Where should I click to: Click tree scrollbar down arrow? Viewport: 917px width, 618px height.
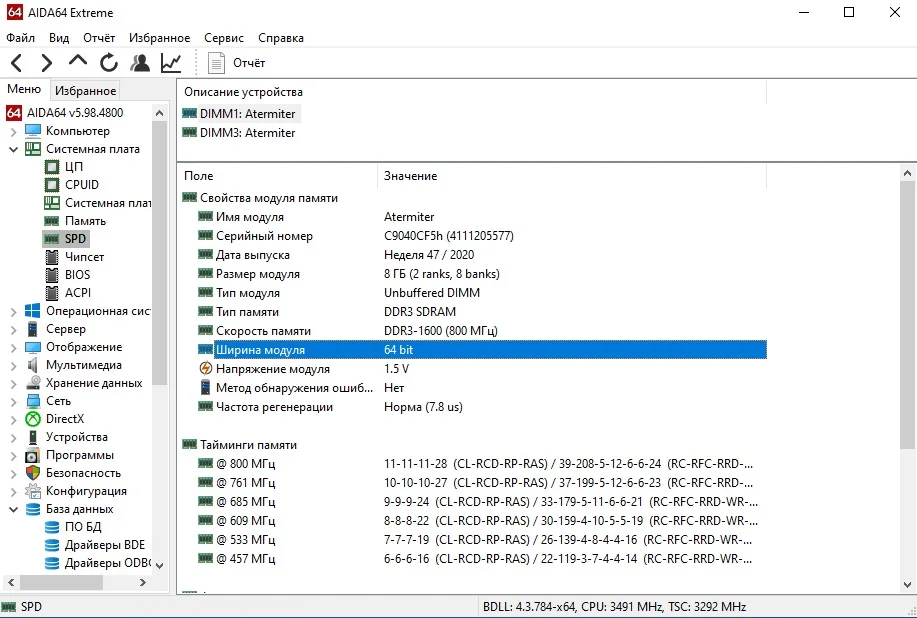[159, 565]
